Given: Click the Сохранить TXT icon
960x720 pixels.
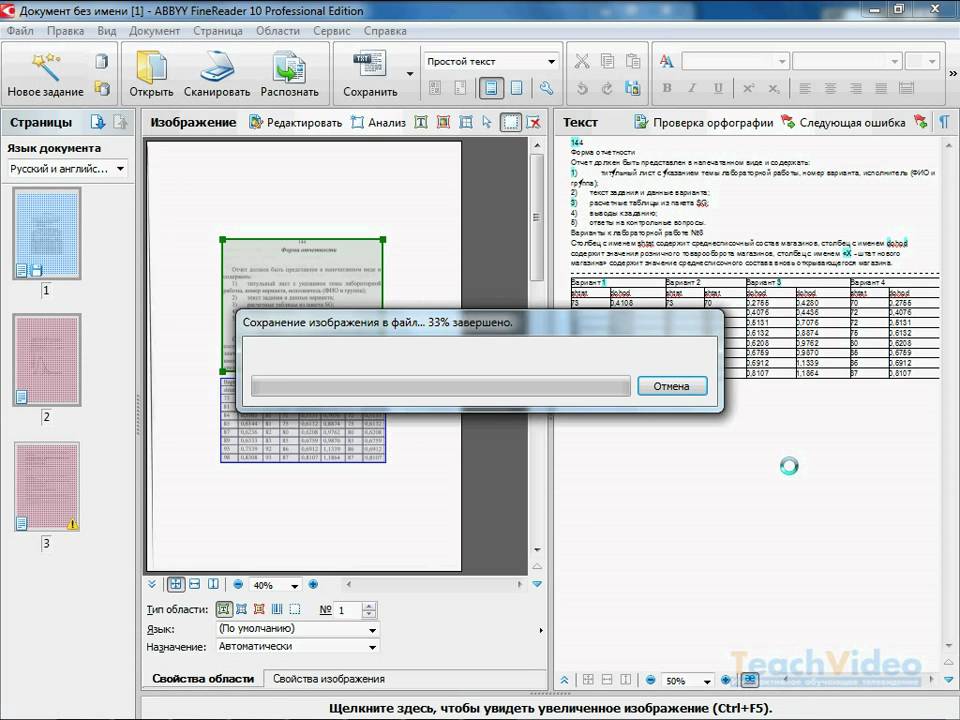Looking at the screenshot, I should [370, 64].
